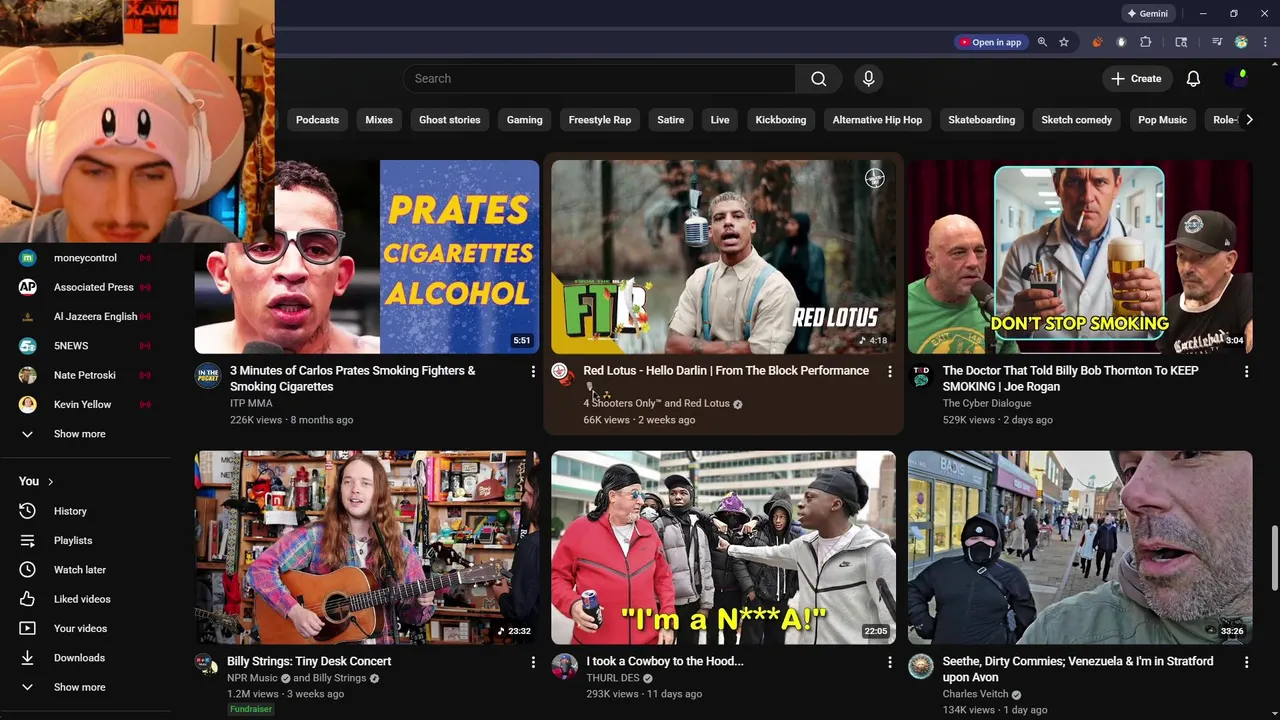Viewport: 1280px width, 720px height.
Task: Select the Skateboarding filter chip
Action: (981, 120)
